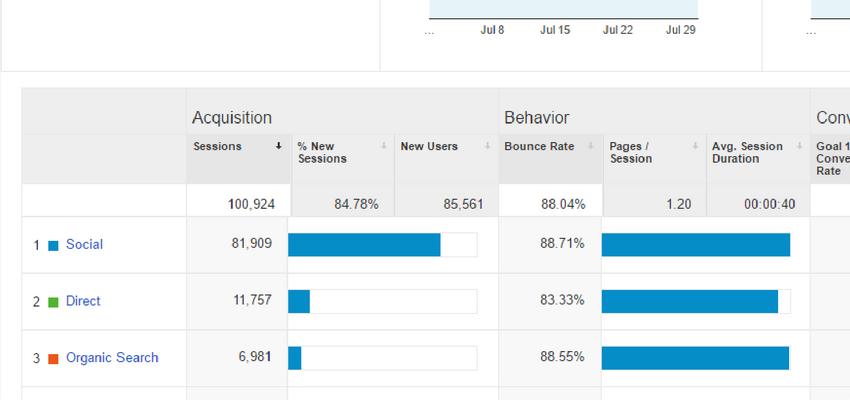Click the orange Organic Search color square

click(53, 359)
